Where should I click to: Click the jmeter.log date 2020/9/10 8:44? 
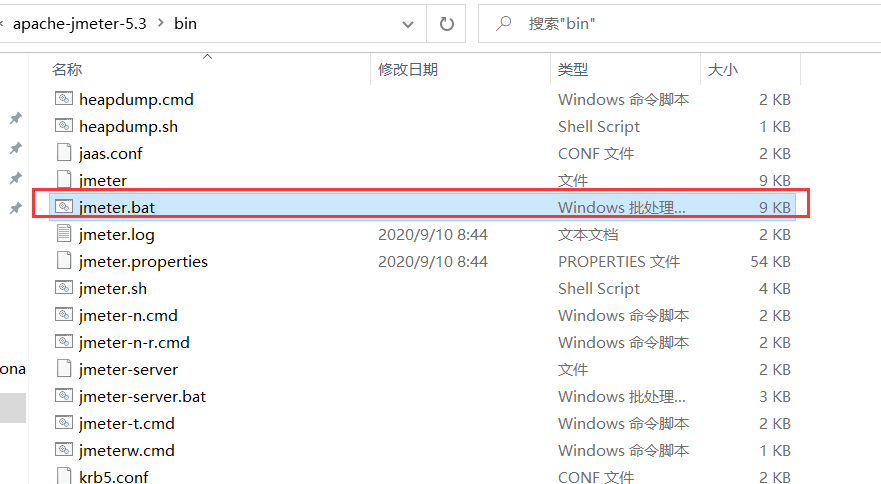click(433, 234)
